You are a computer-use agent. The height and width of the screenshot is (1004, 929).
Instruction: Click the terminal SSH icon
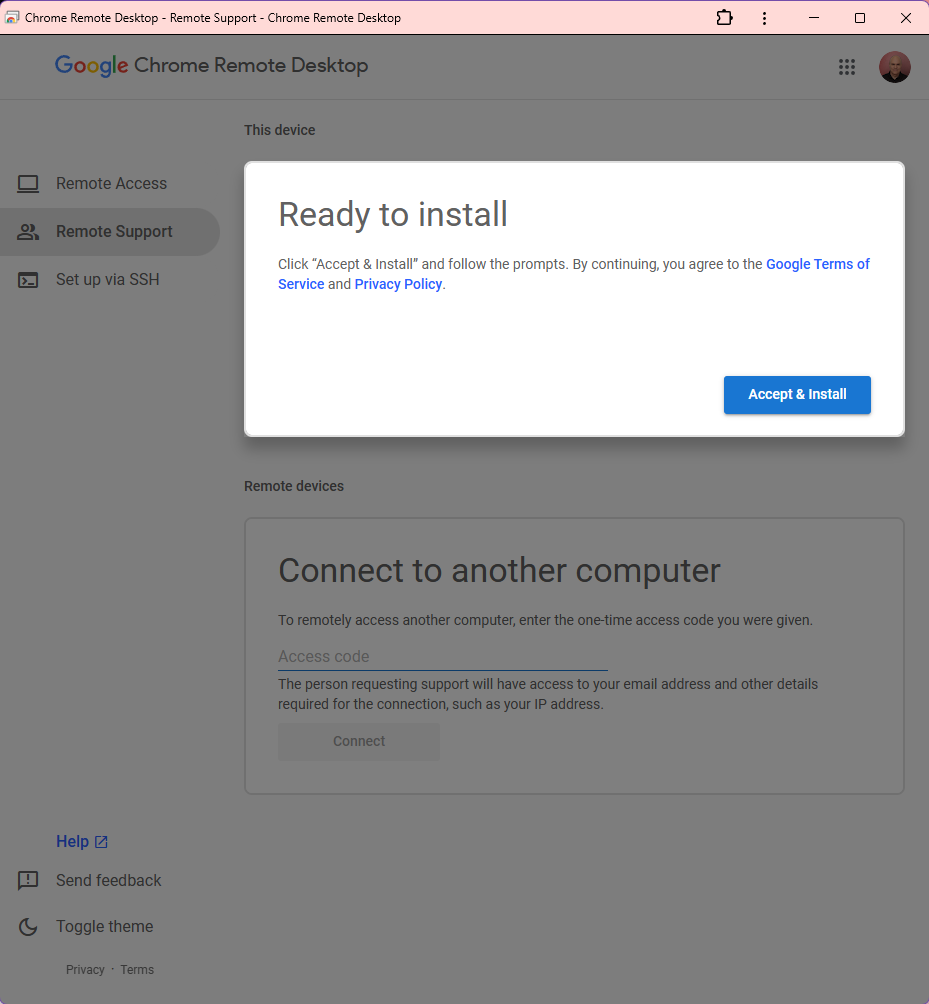[28, 280]
